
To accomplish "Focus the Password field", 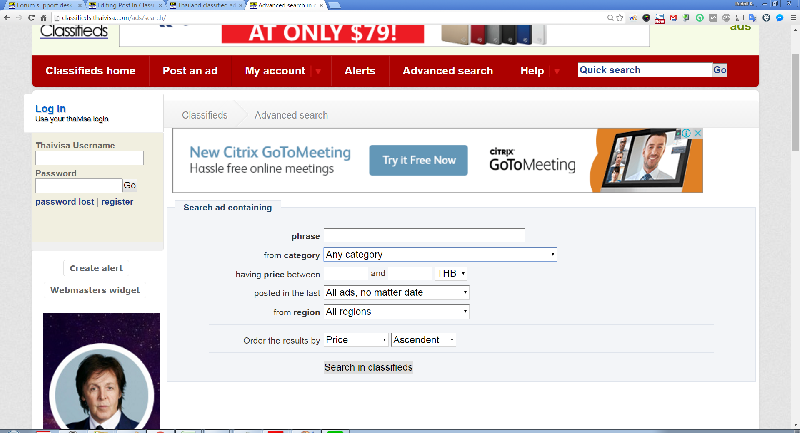I will [79, 186].
